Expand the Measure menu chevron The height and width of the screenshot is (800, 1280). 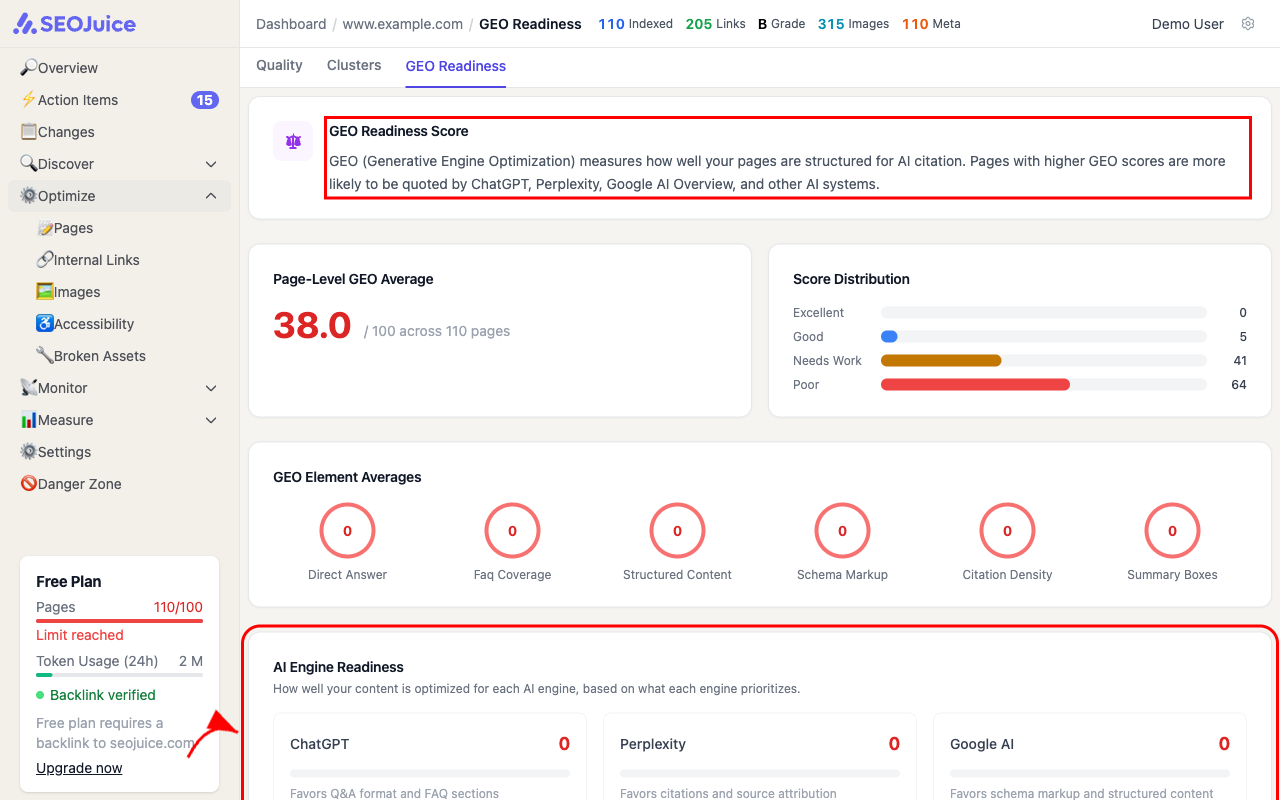point(211,420)
